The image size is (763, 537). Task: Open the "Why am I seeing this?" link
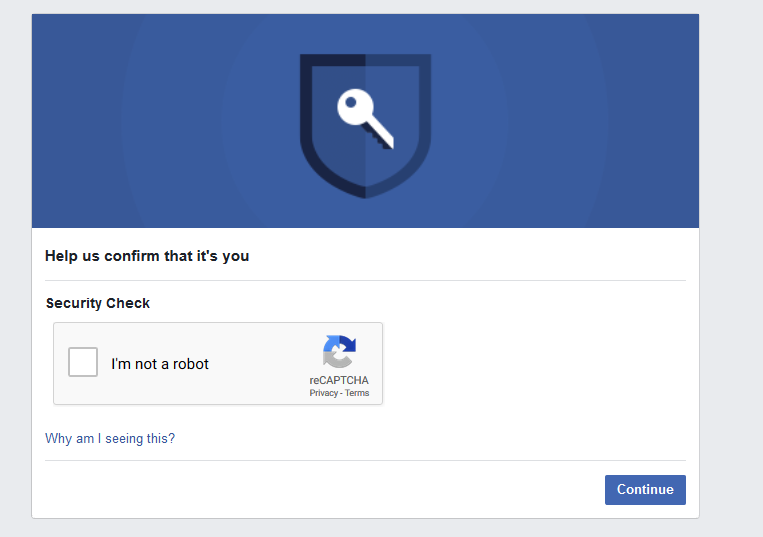point(110,438)
